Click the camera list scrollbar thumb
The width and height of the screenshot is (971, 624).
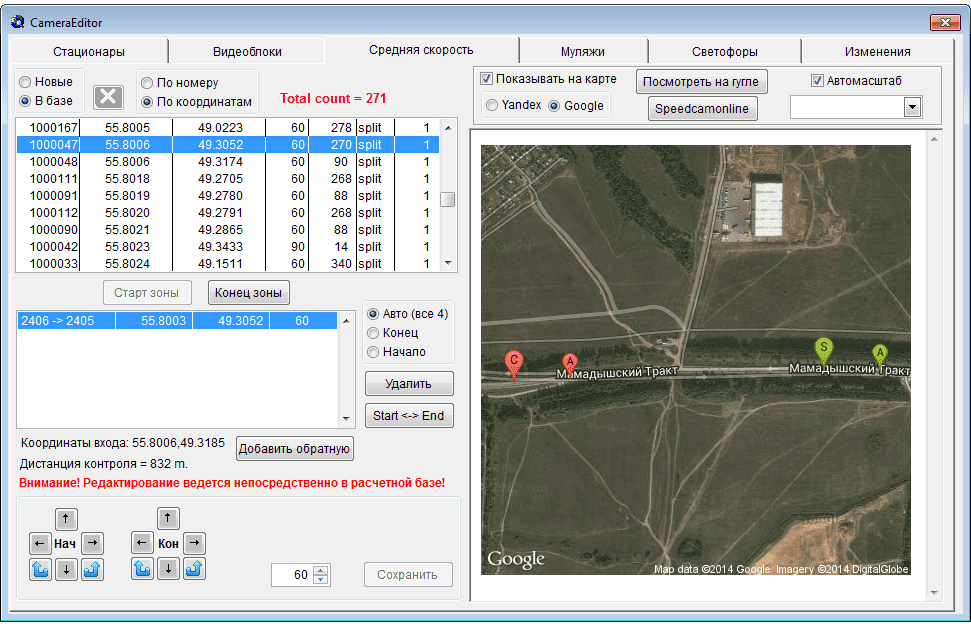[x=448, y=199]
